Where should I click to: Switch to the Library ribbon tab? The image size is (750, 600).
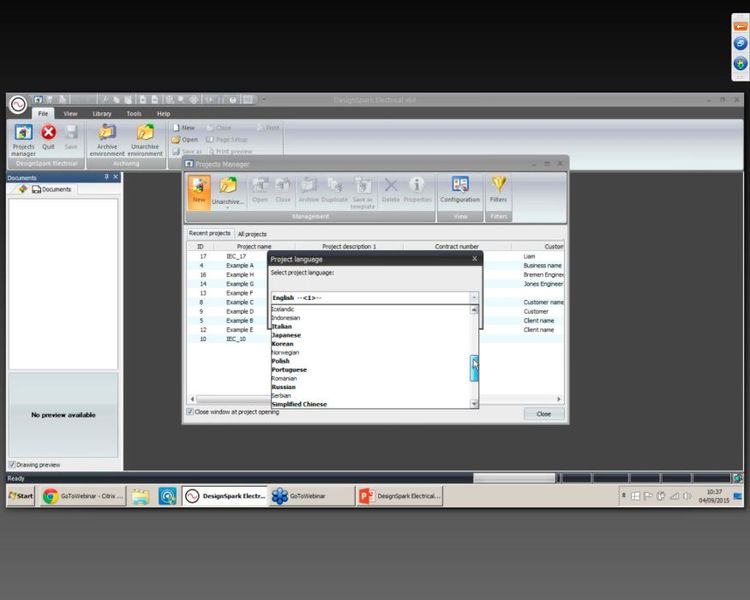101,113
